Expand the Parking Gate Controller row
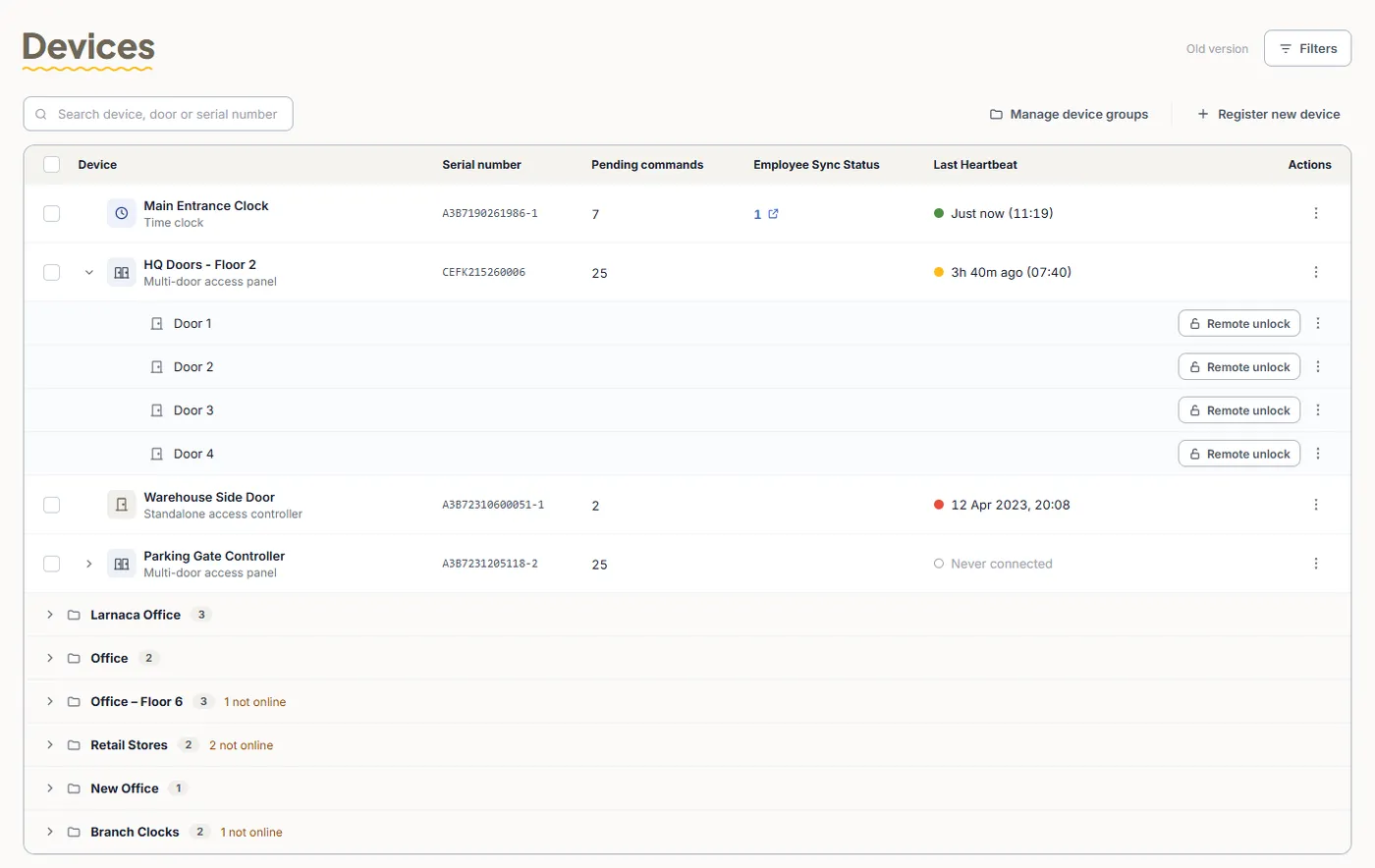 click(88, 564)
